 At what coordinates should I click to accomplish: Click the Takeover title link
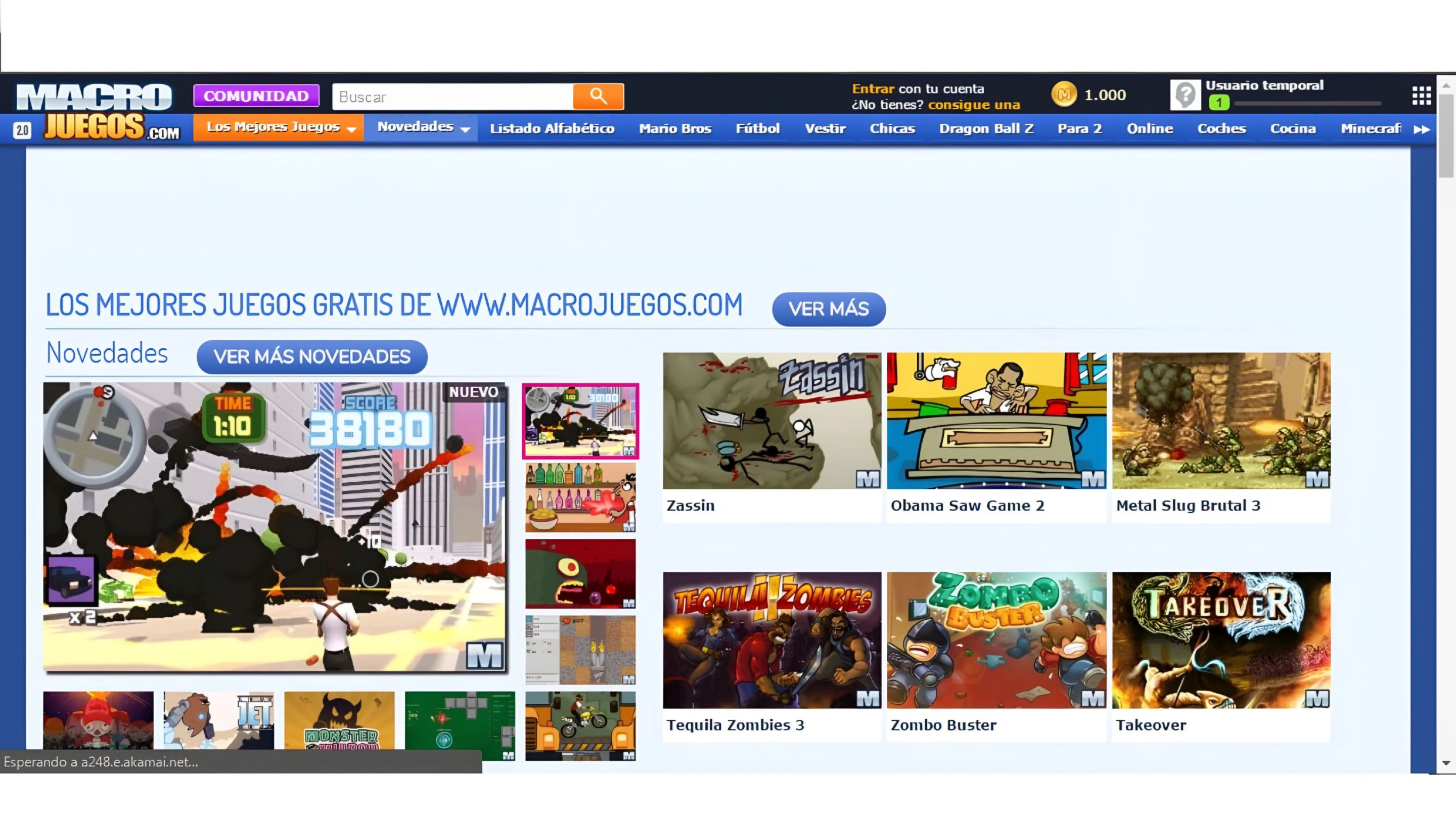[x=1151, y=725]
